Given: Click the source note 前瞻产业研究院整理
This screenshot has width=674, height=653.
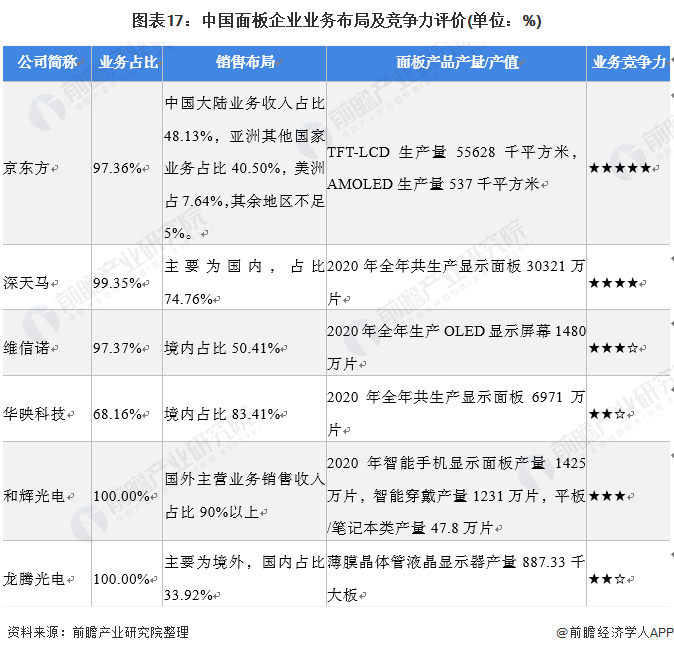Looking at the screenshot, I should tap(130, 632).
